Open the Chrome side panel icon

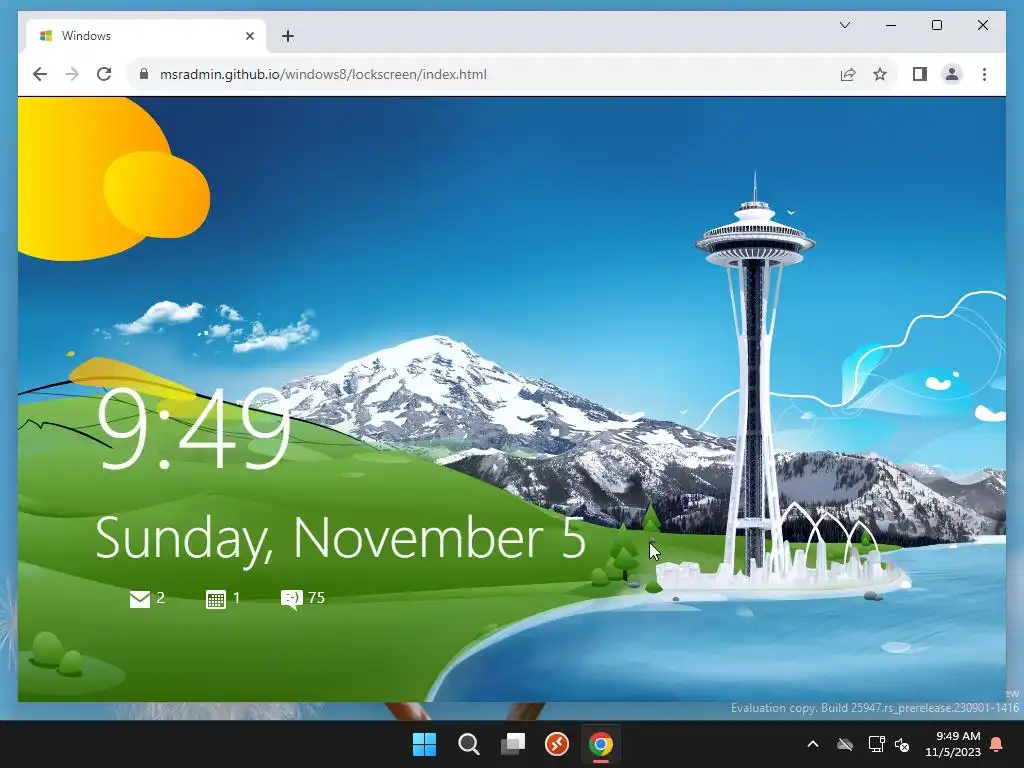[x=920, y=74]
